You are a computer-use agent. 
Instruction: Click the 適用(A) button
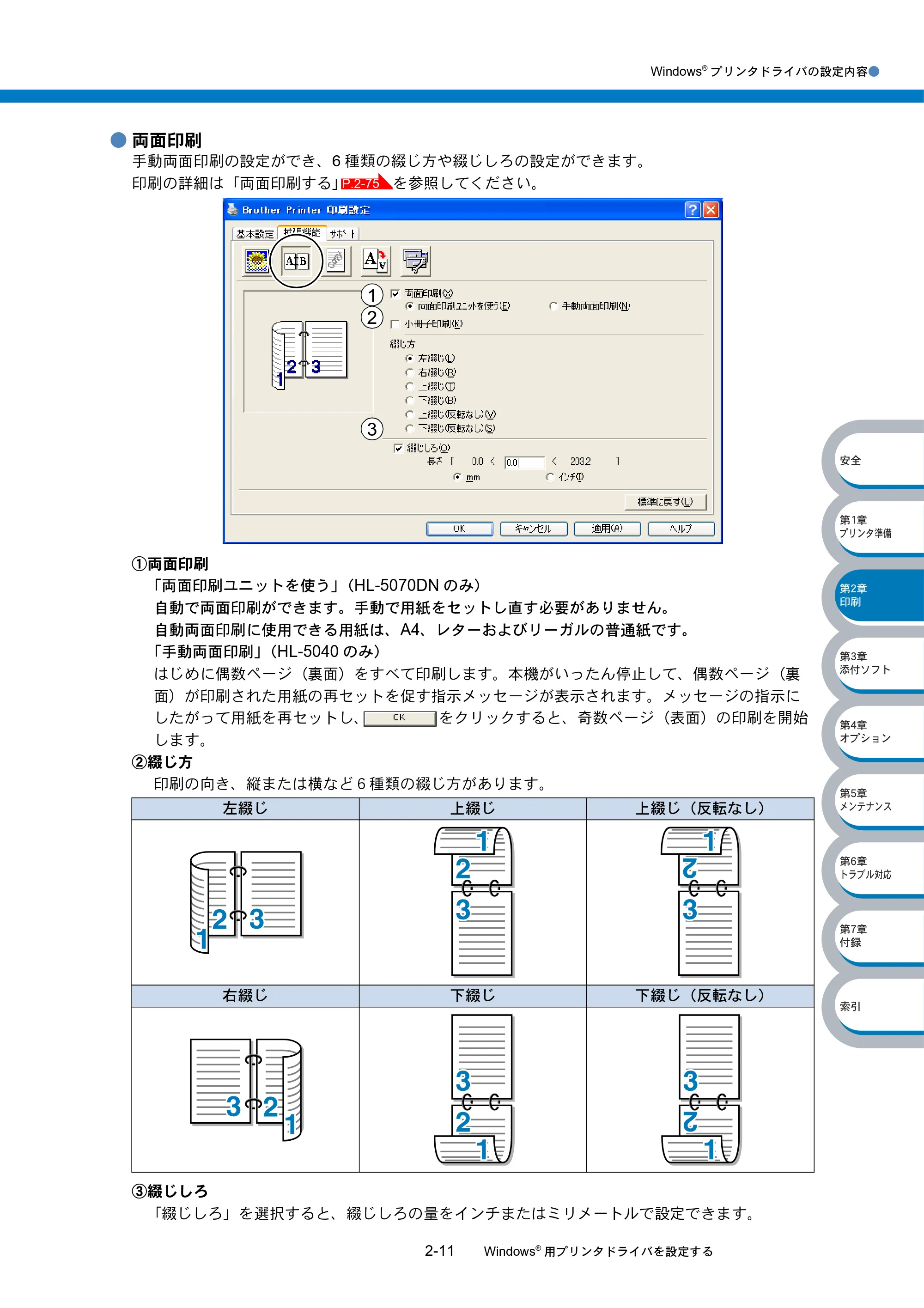pyautogui.click(x=607, y=529)
